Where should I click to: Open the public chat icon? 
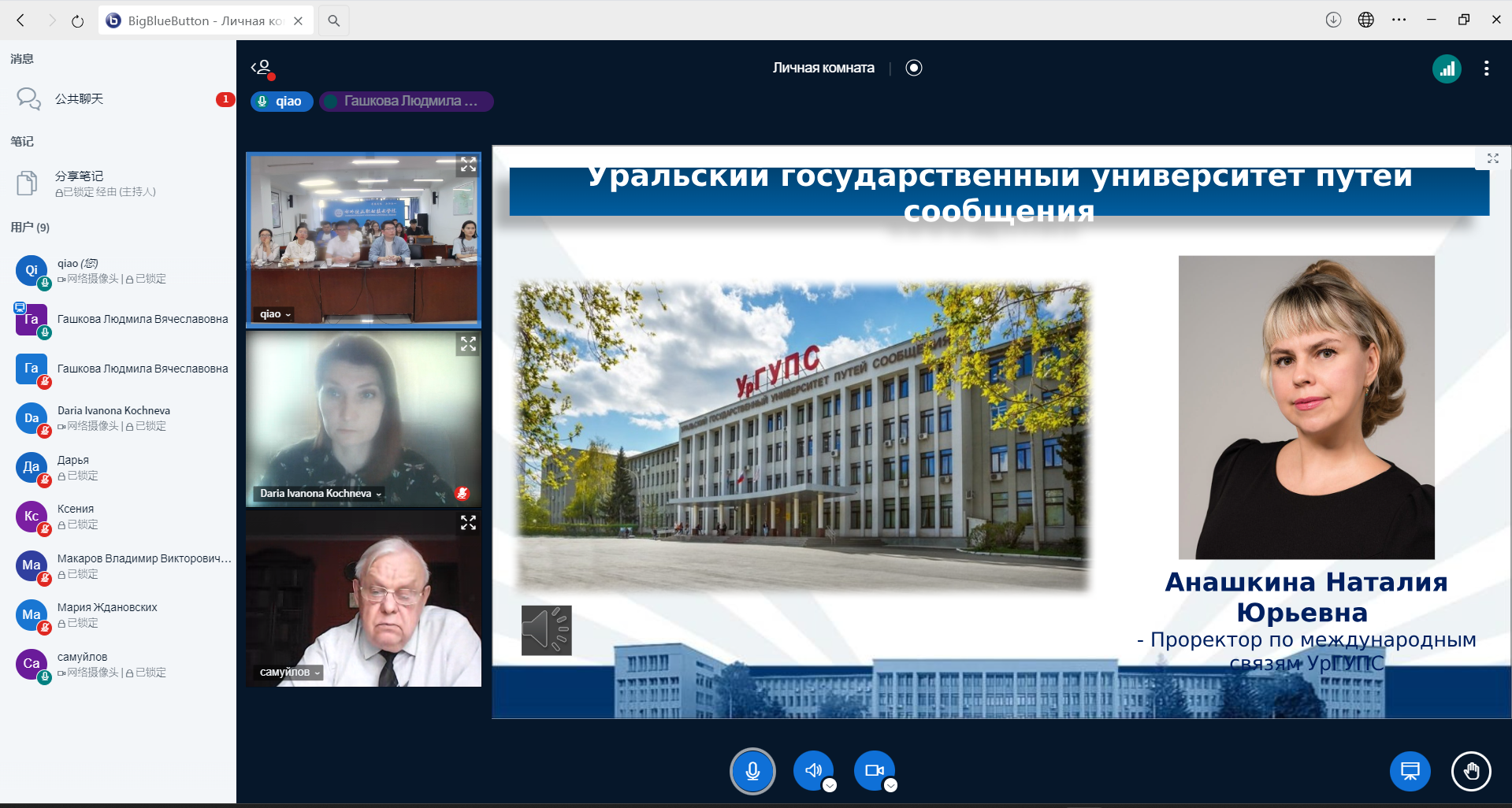(x=28, y=99)
